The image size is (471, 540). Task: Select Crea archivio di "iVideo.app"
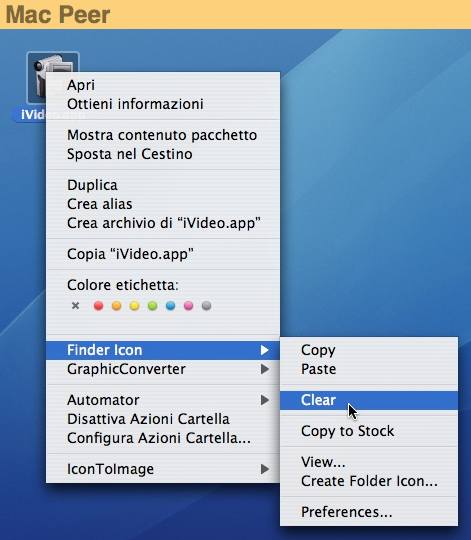[x=163, y=223]
